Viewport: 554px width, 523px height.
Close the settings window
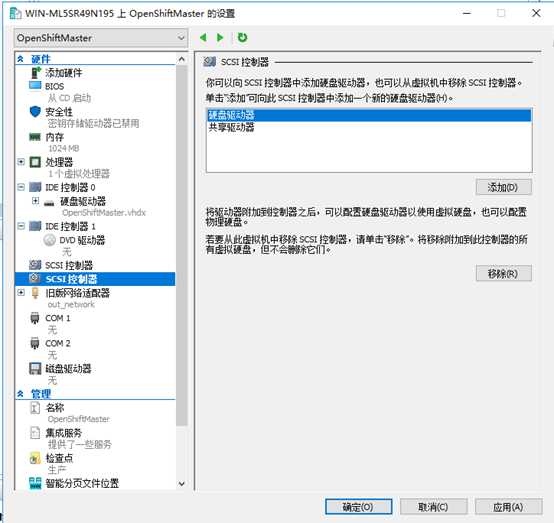click(x=536, y=13)
